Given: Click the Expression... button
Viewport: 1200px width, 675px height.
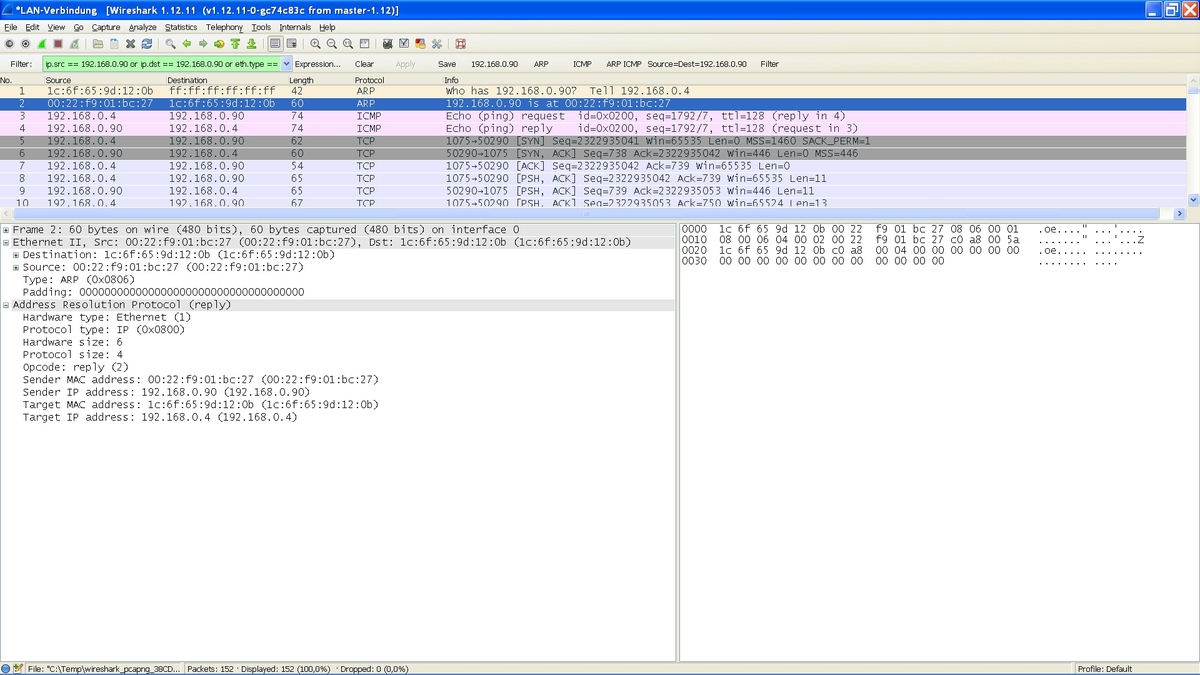Looking at the screenshot, I should click(317, 64).
